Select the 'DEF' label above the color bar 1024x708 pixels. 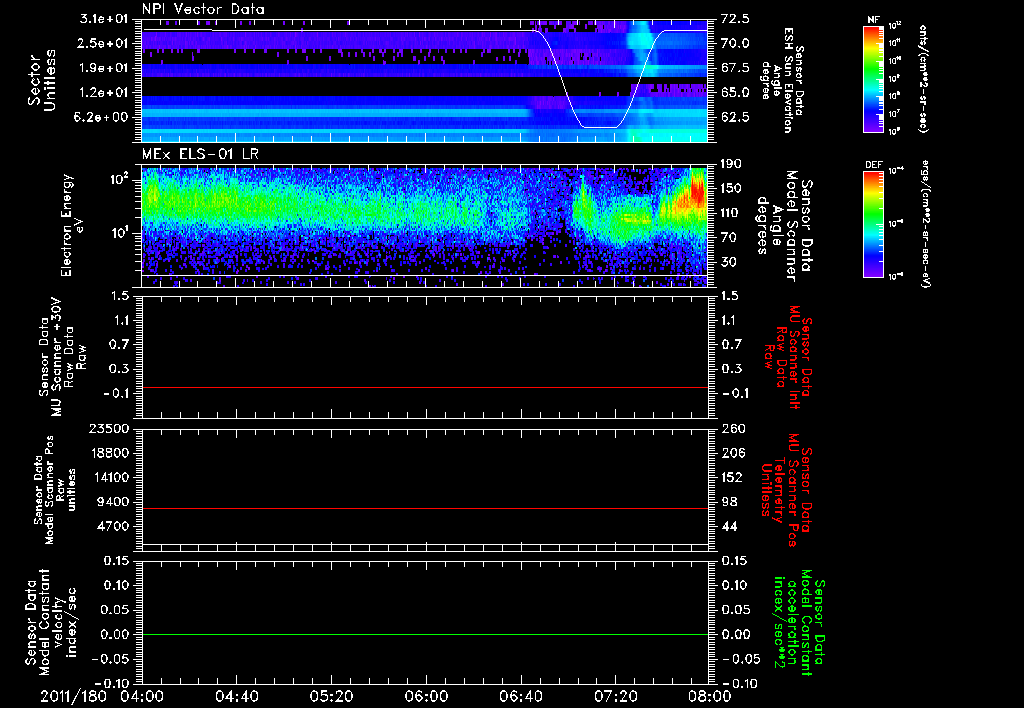[x=873, y=165]
